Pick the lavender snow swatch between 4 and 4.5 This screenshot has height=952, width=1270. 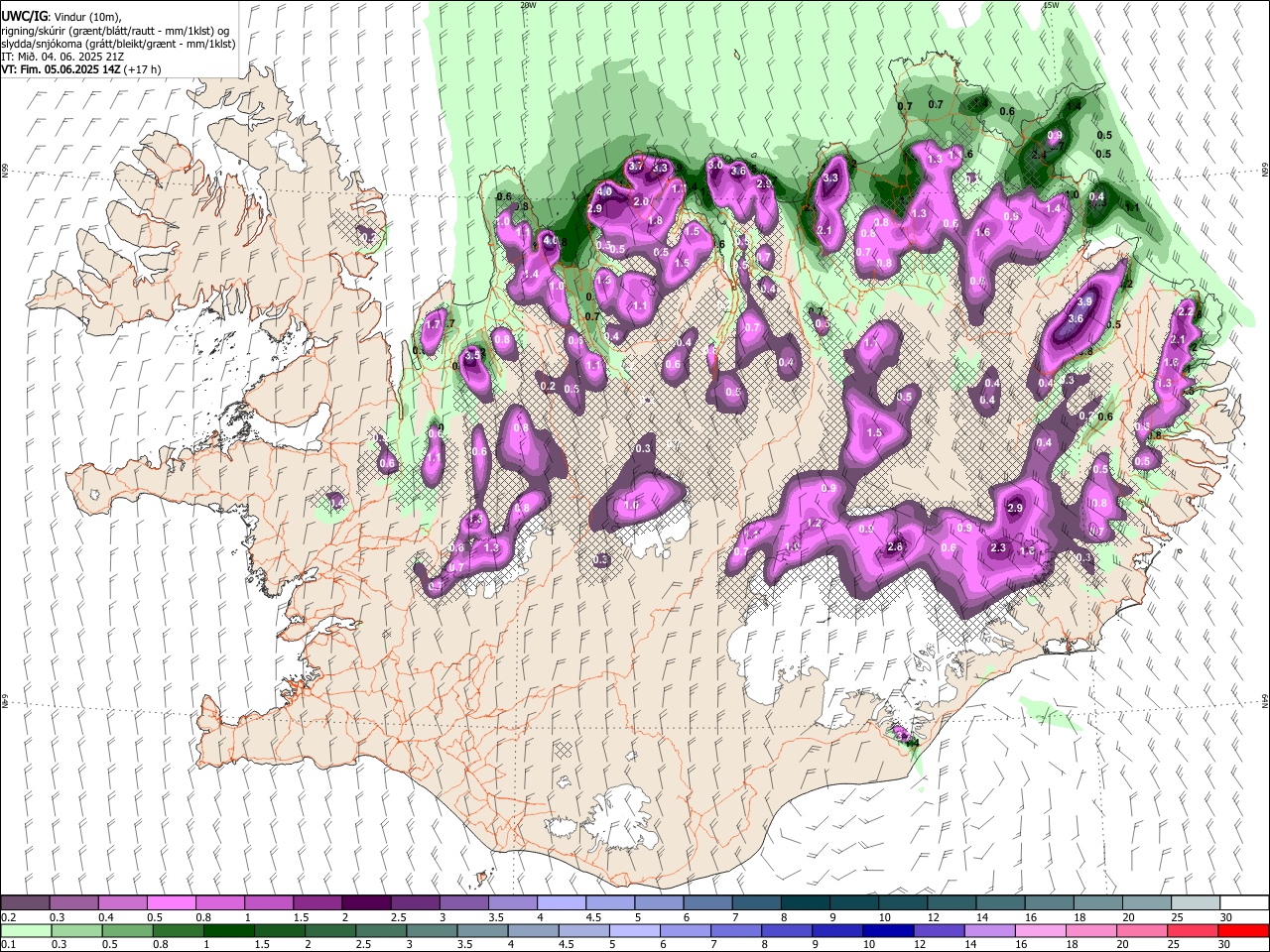560,903
